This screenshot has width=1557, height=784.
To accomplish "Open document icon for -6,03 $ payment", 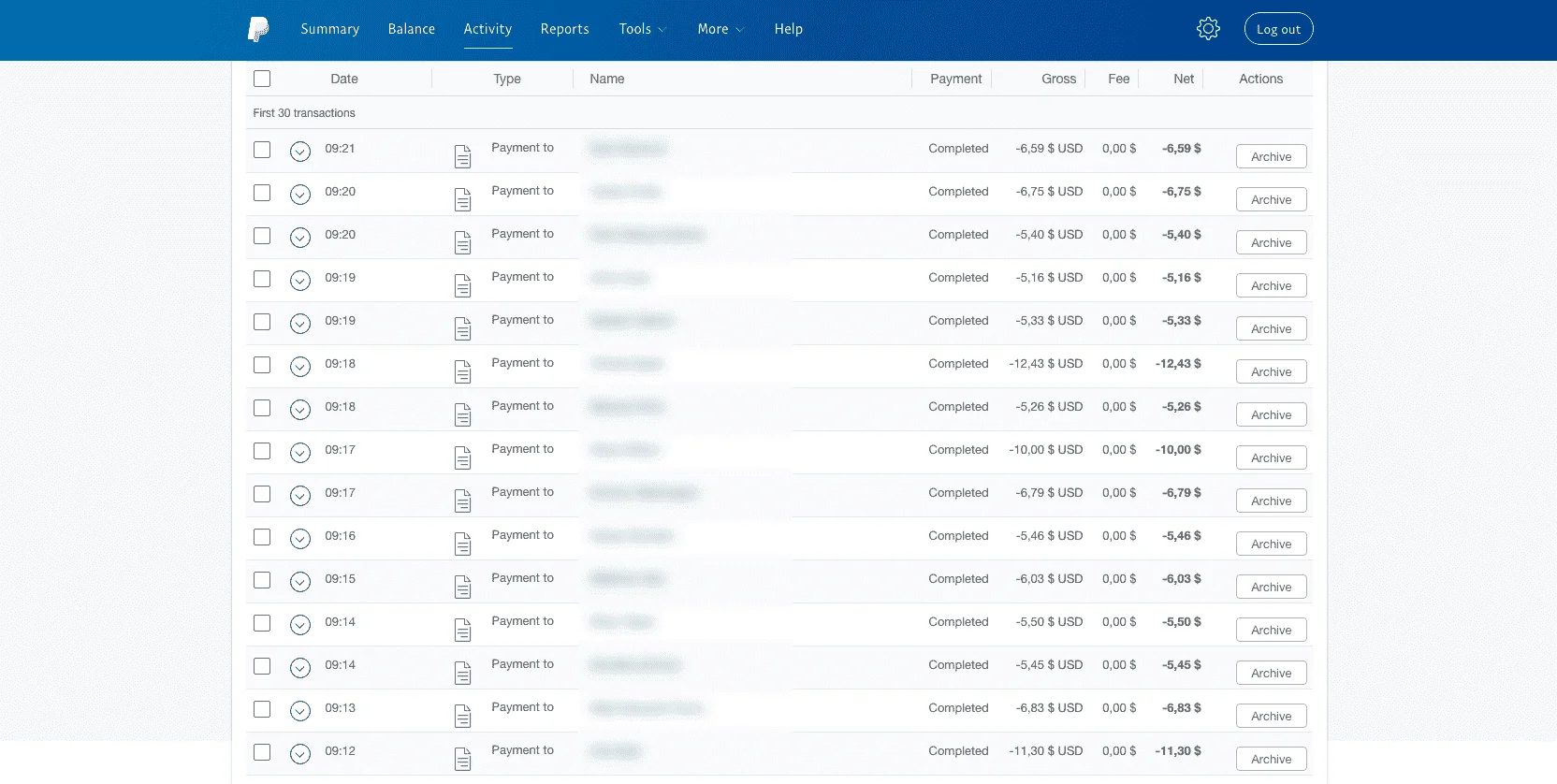I will (x=462, y=587).
